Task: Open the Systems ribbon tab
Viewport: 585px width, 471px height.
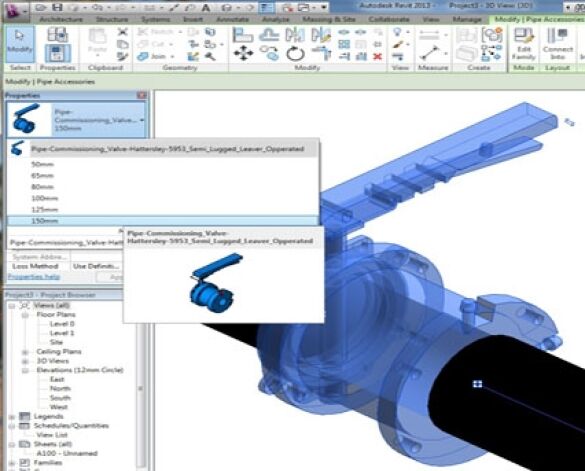Action: coord(156,19)
